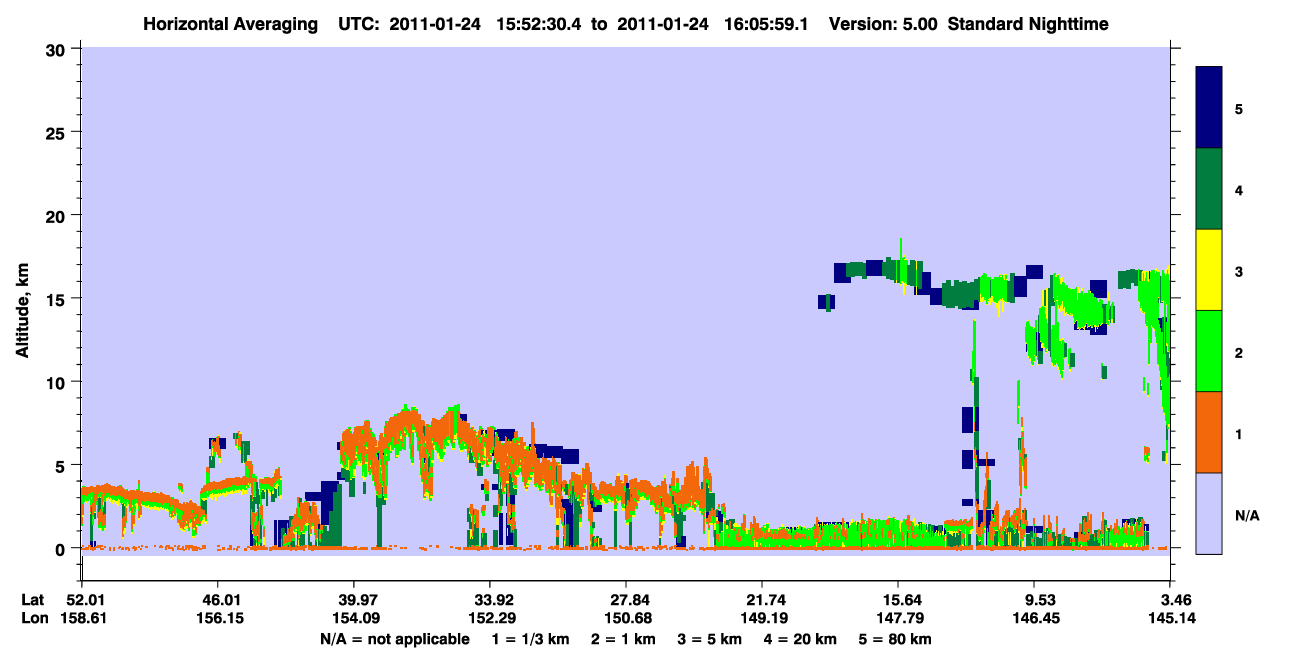1300x667 pixels.
Task: Click the longitude value 149.19
Action: click(x=762, y=618)
